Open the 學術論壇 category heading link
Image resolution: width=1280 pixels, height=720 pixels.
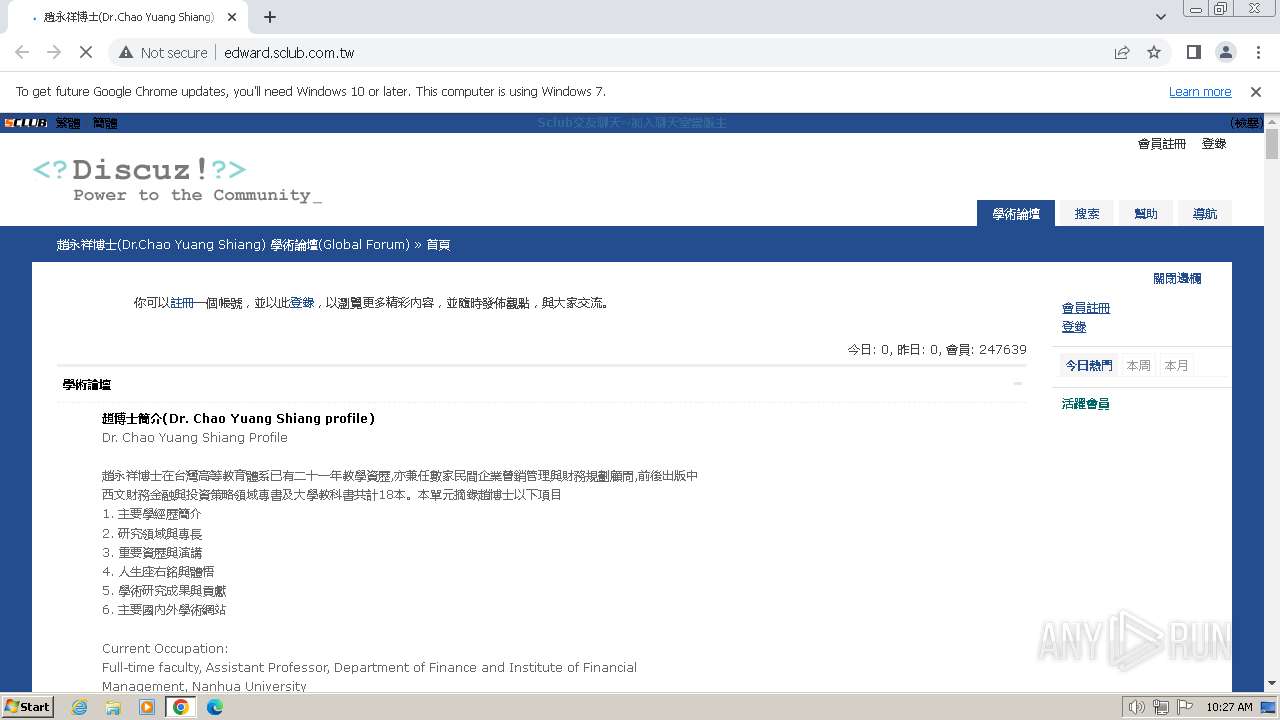click(87, 384)
